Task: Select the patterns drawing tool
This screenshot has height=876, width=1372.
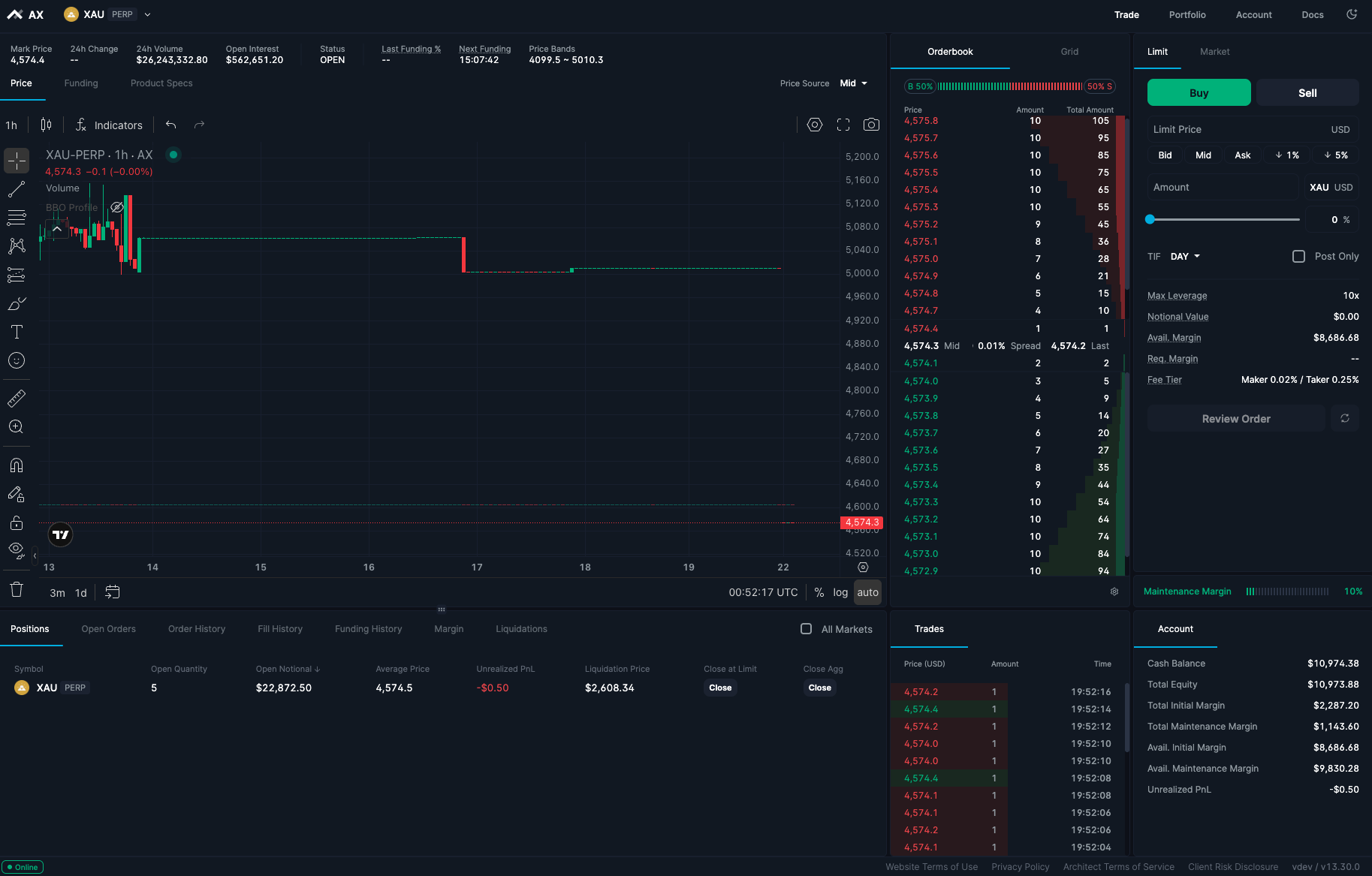Action: 17,246
